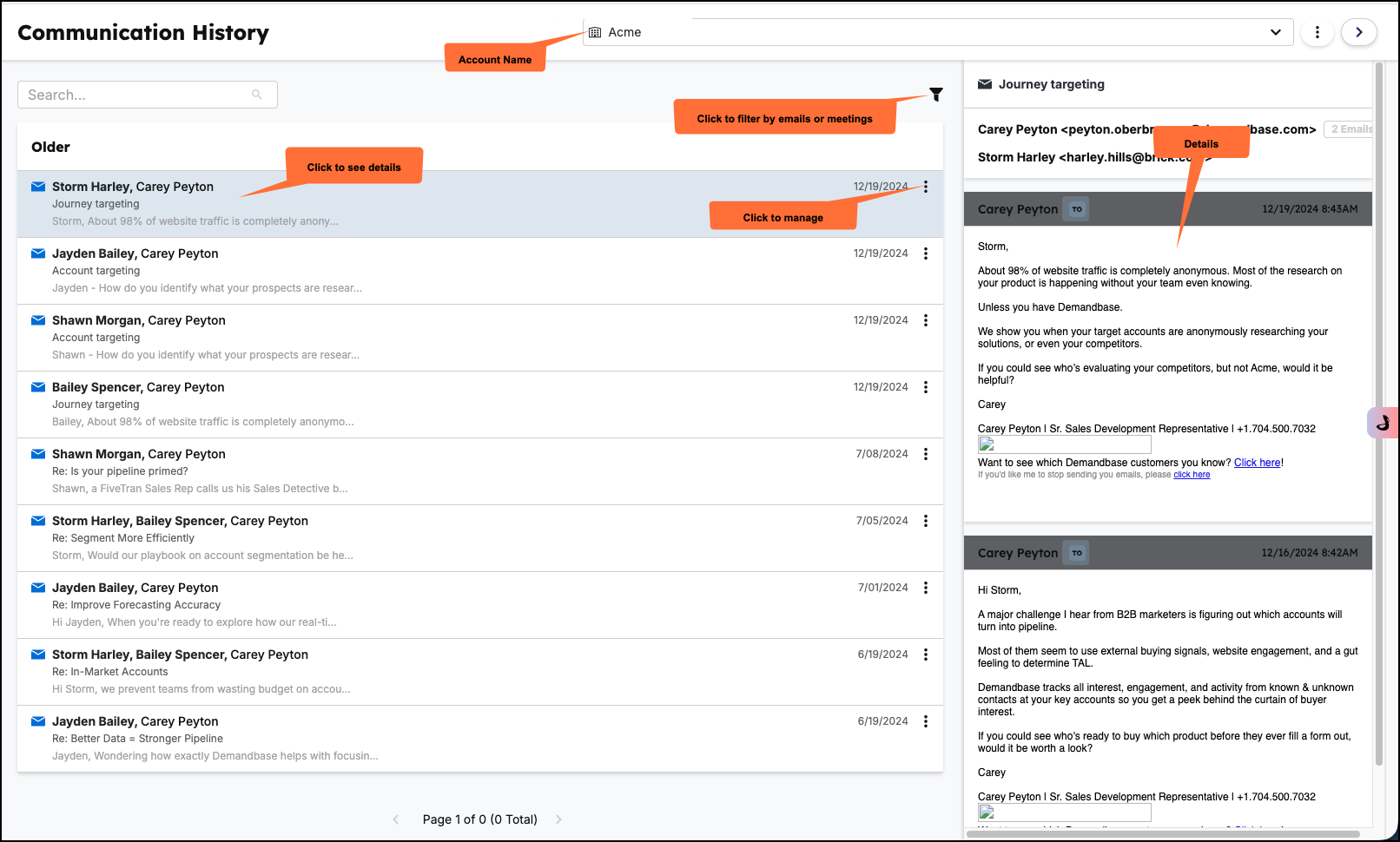Open 'Re: Improve Forecasting Accuracy' email
1400x842 pixels.
(x=480, y=605)
